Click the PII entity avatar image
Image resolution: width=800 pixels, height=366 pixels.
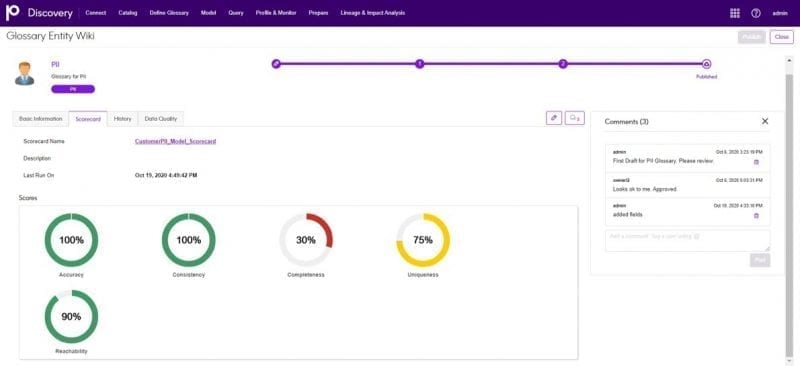(24, 74)
